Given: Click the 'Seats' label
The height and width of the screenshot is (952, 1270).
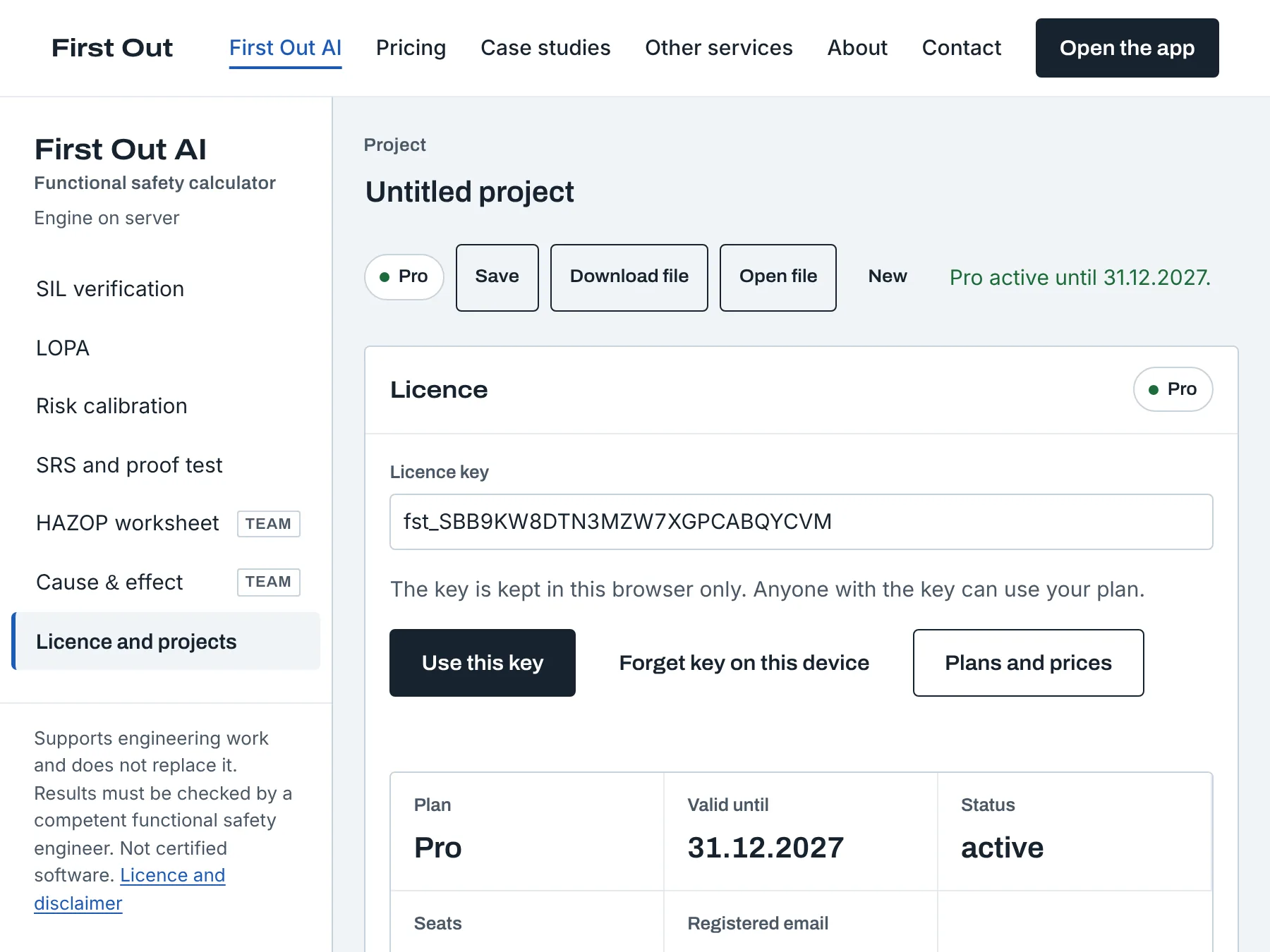Looking at the screenshot, I should click(437, 923).
